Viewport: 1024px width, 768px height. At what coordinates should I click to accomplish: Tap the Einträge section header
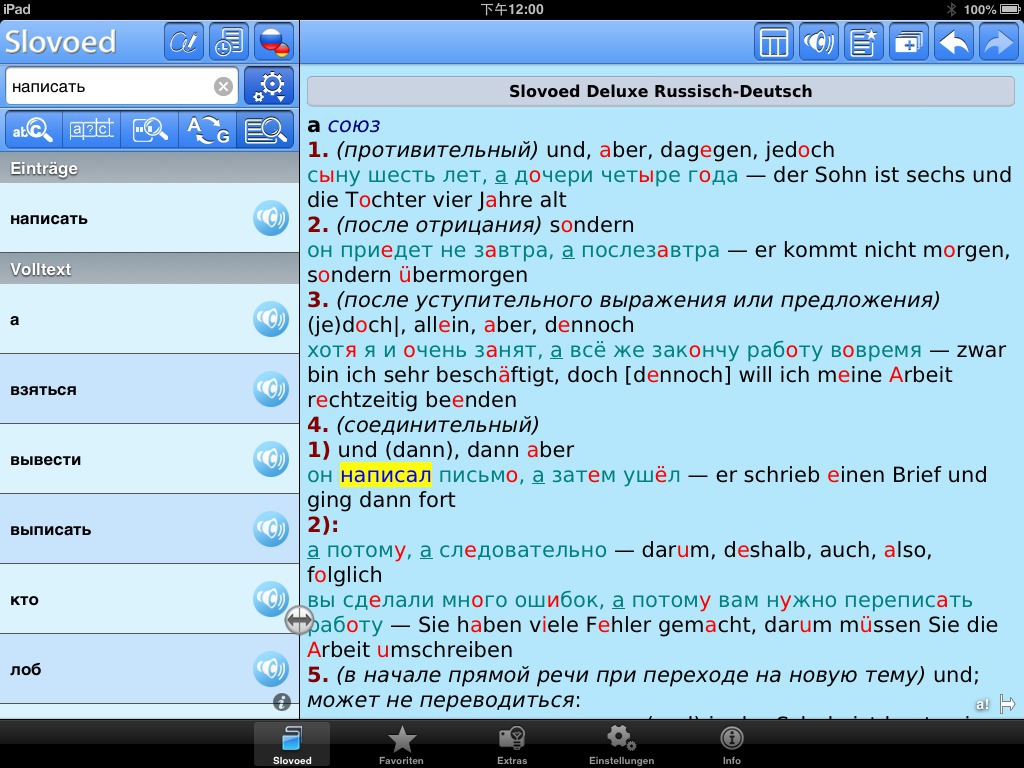coord(150,168)
